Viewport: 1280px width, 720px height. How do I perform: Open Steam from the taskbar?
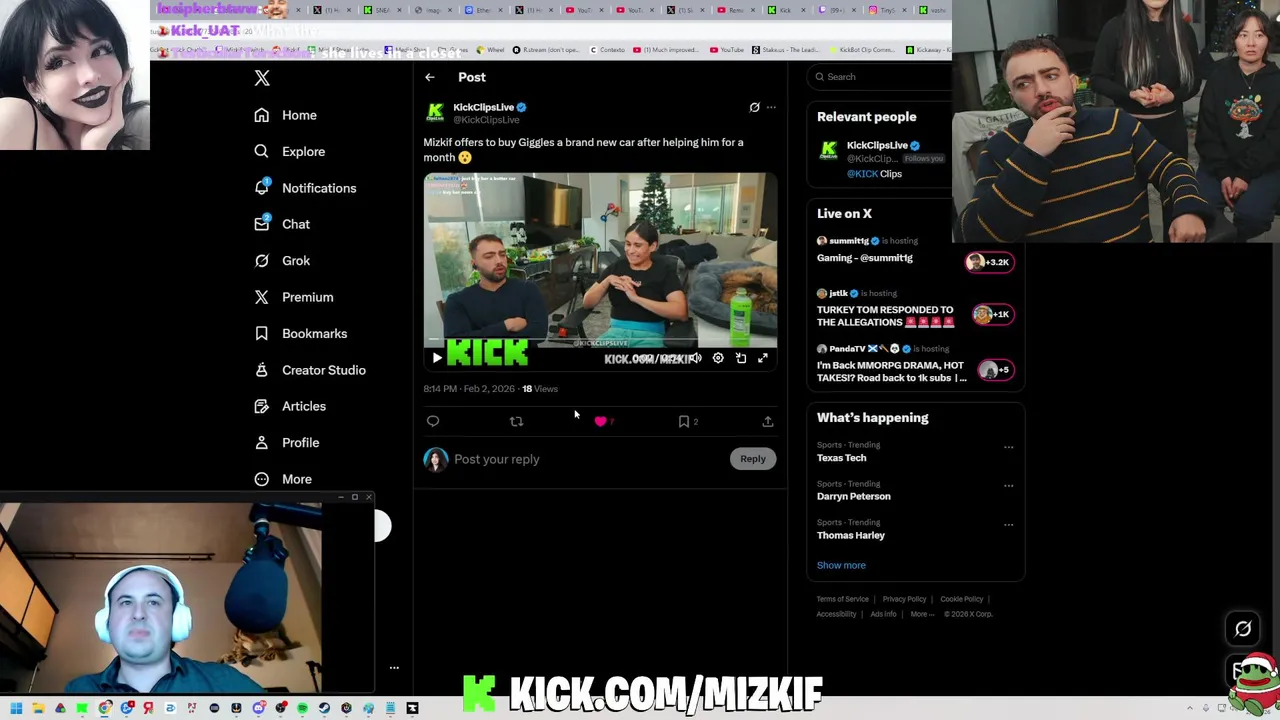324,708
